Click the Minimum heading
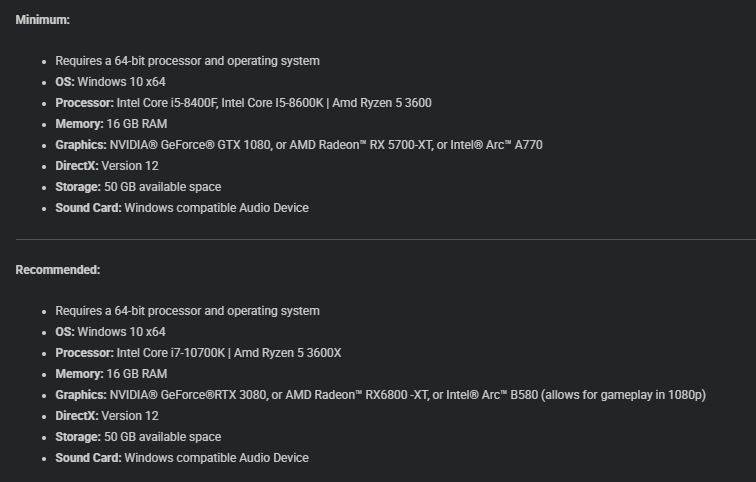 pos(42,20)
